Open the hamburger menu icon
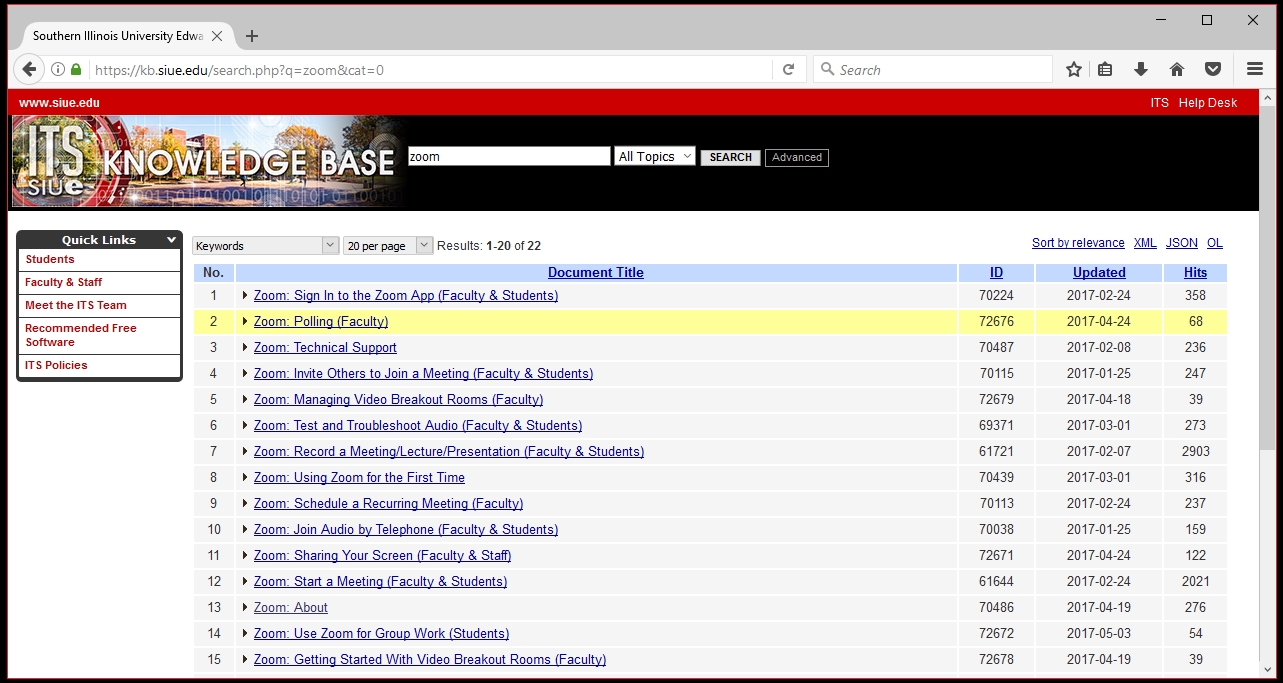 (1255, 69)
